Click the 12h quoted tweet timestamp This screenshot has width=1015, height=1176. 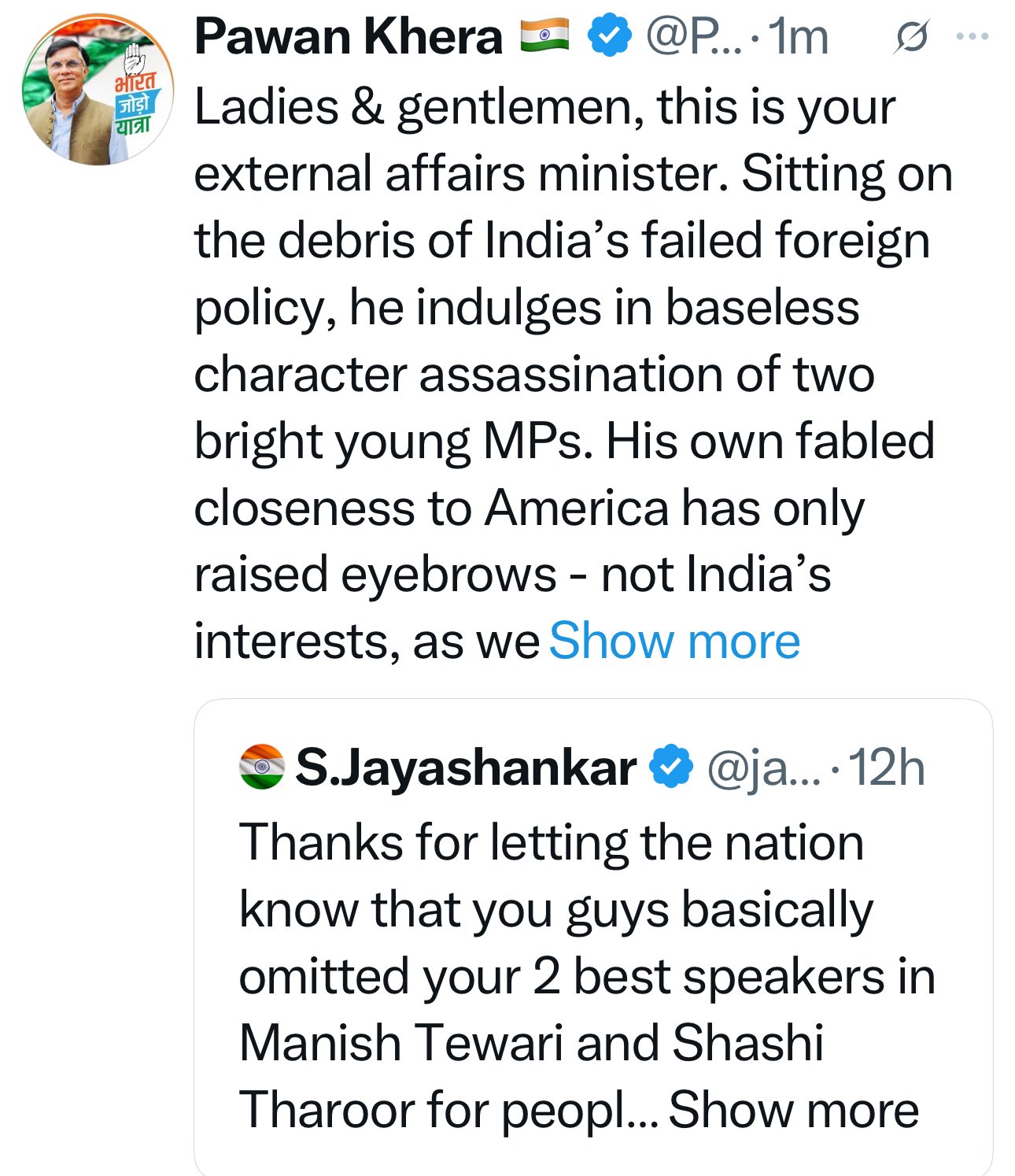[887, 767]
